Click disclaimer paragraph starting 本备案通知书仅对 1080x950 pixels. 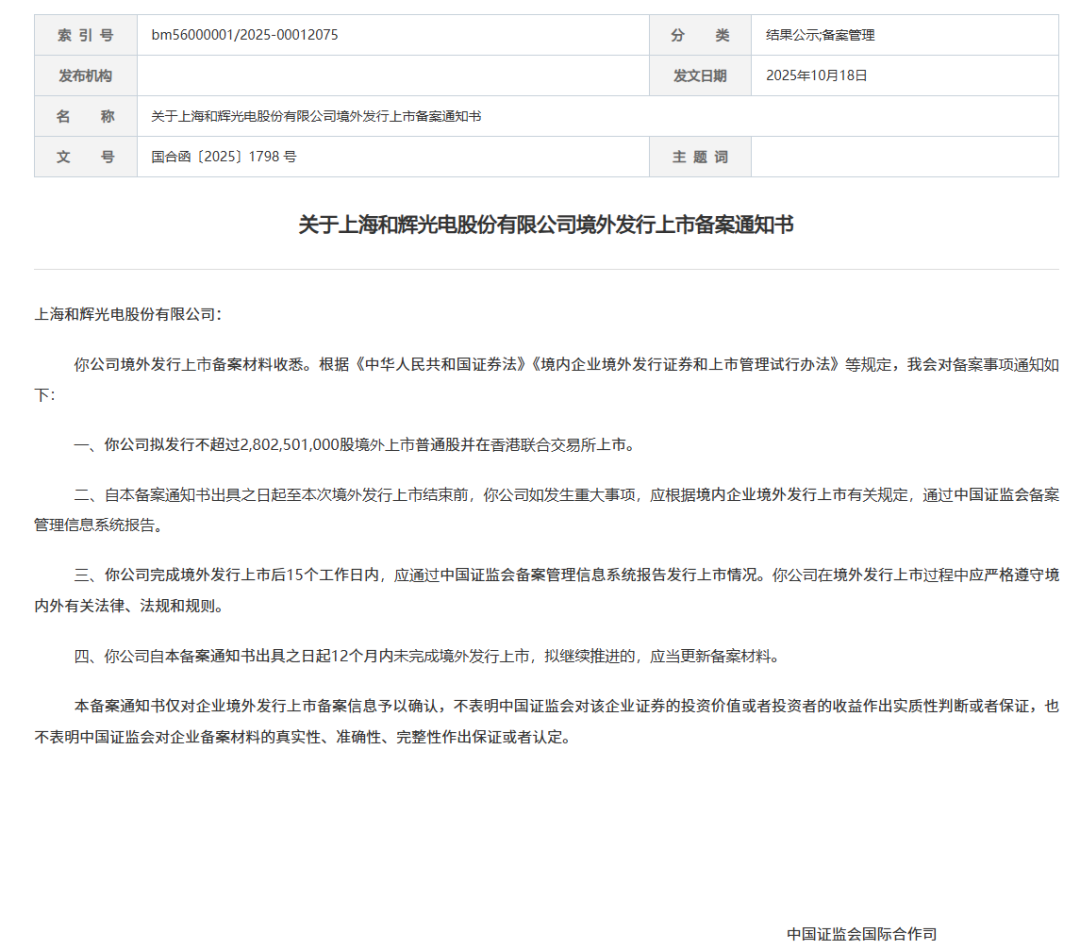click(546, 721)
